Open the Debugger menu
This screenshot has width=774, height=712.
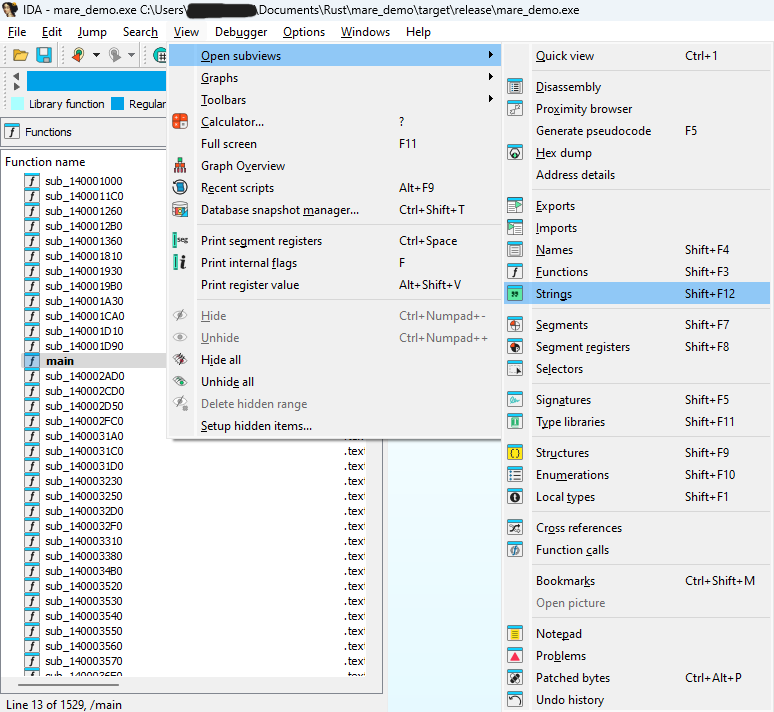point(241,32)
